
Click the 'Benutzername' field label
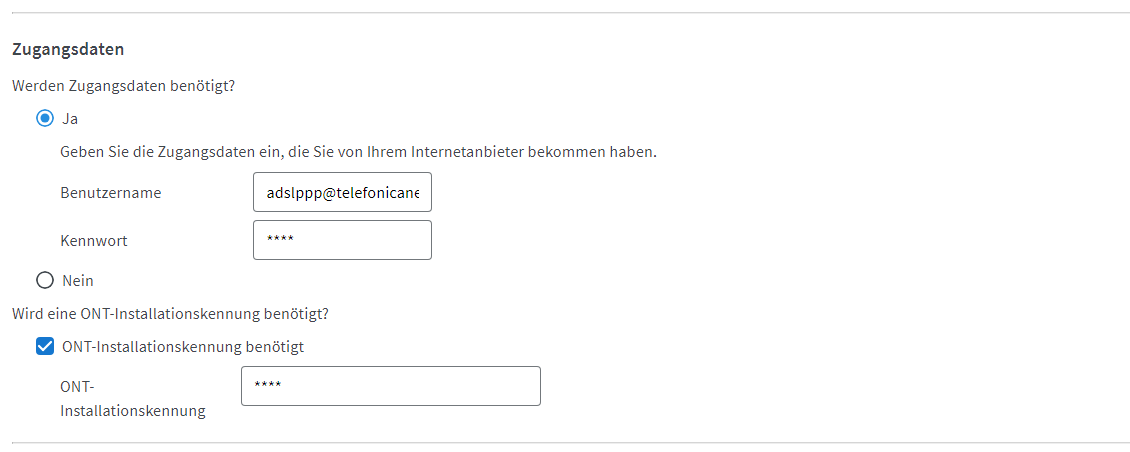(111, 192)
